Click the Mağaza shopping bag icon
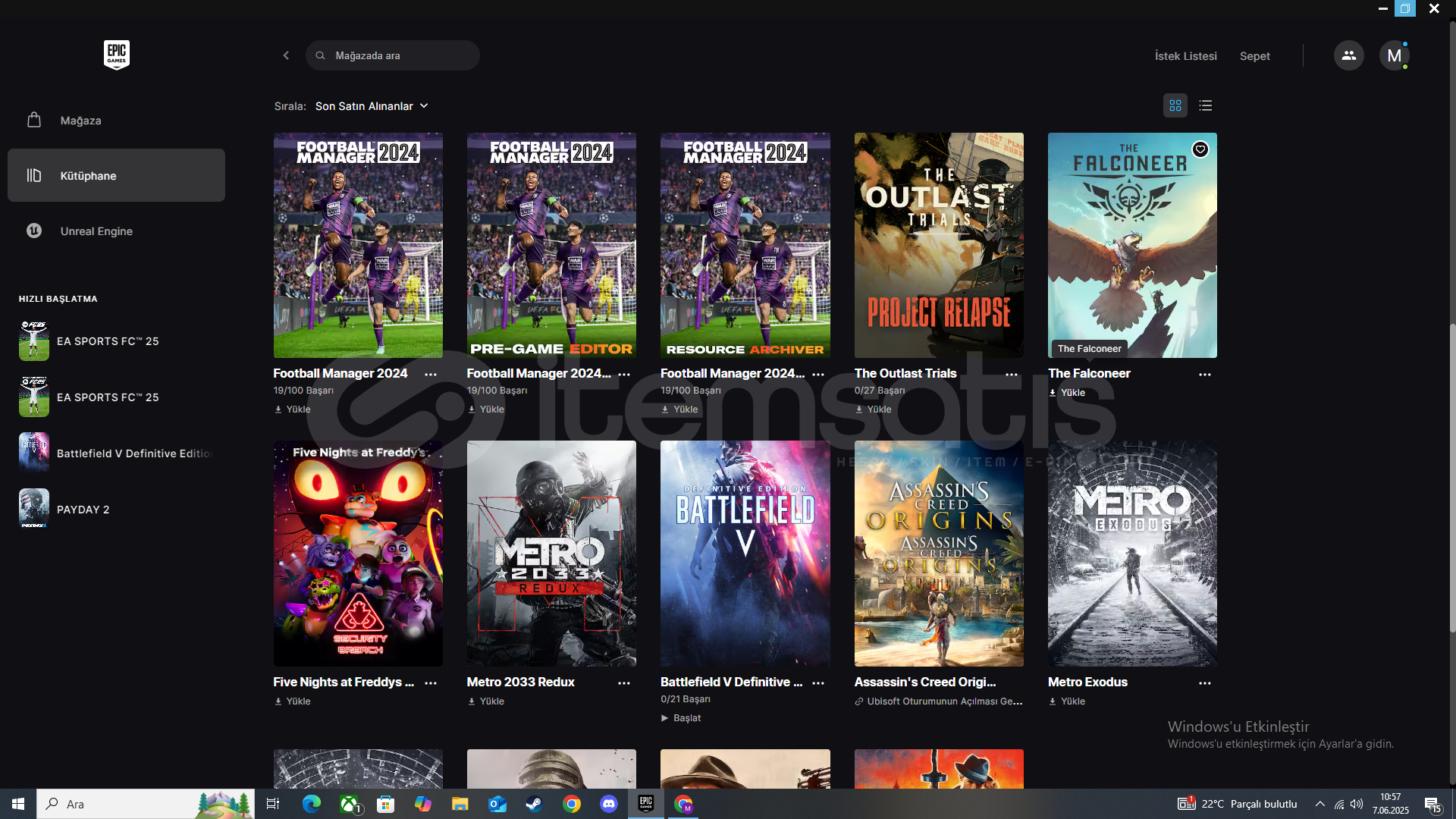 pyautogui.click(x=34, y=120)
